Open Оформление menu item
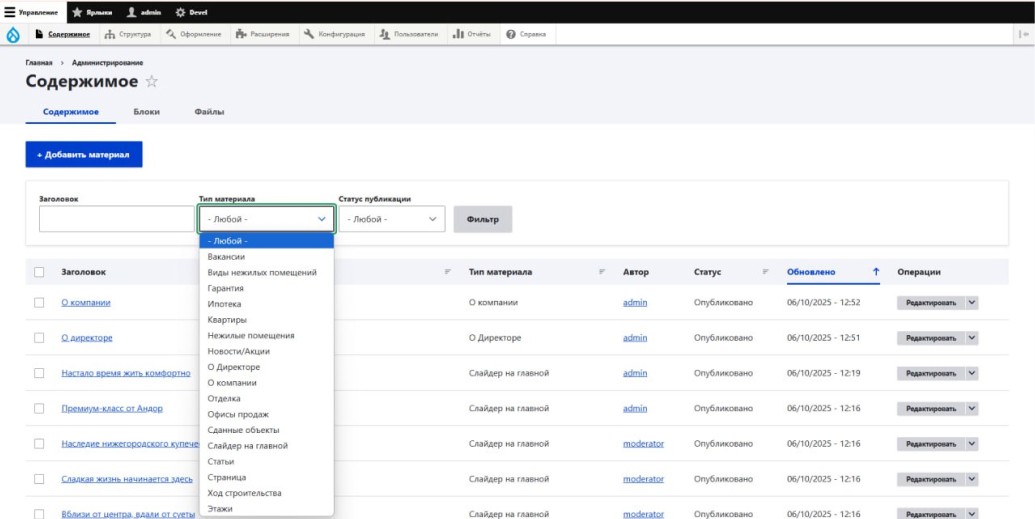1035x519 pixels. [194, 34]
